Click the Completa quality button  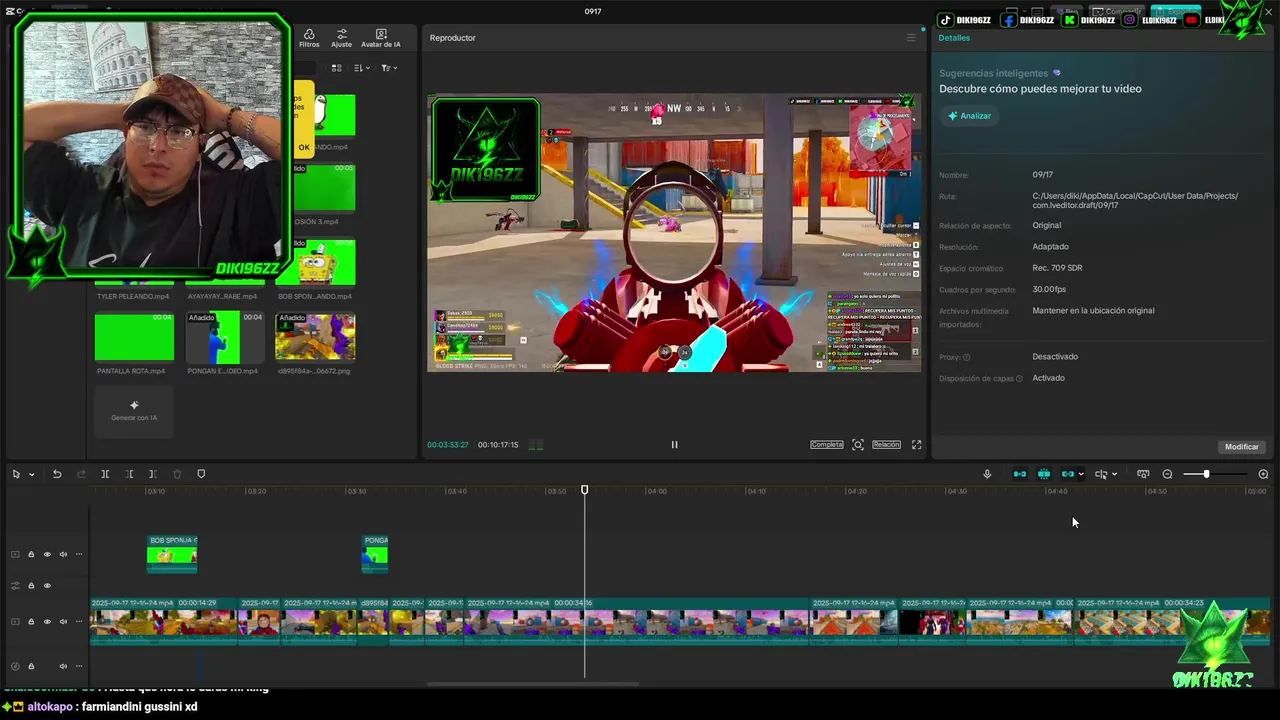[x=827, y=445]
